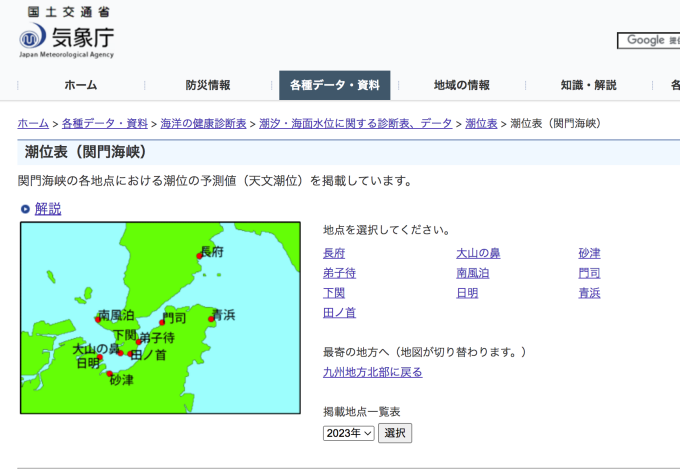
Task: Click the 弟子待 red dot on map
Action: tap(139, 342)
